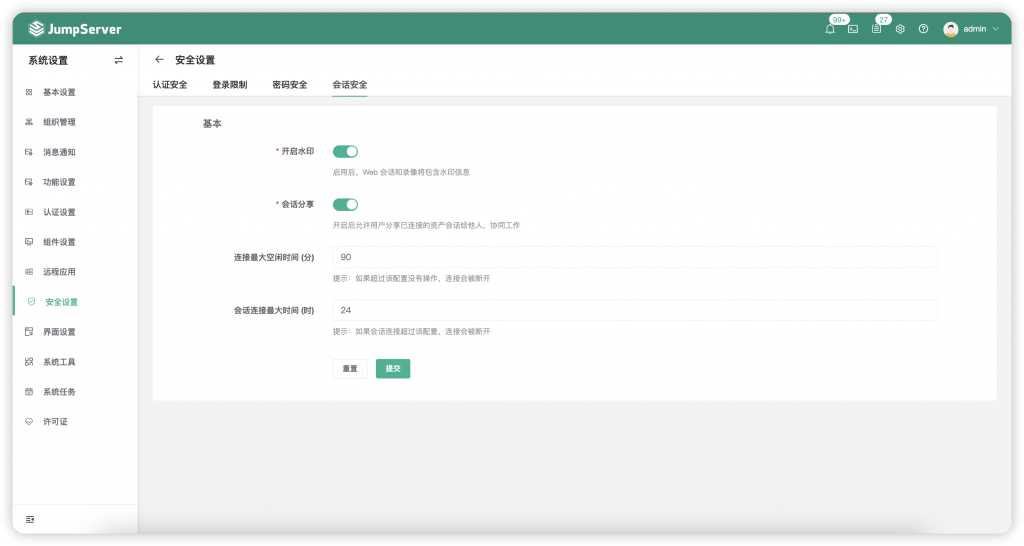1024x546 pixels.
Task: Click the admin username text
Action: click(x=974, y=29)
